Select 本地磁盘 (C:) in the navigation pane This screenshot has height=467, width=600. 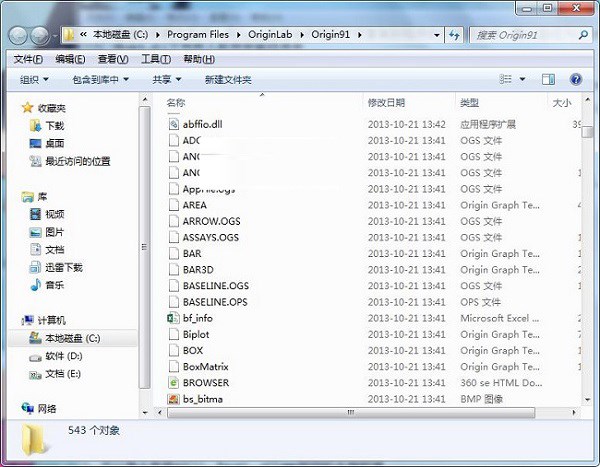coord(73,338)
